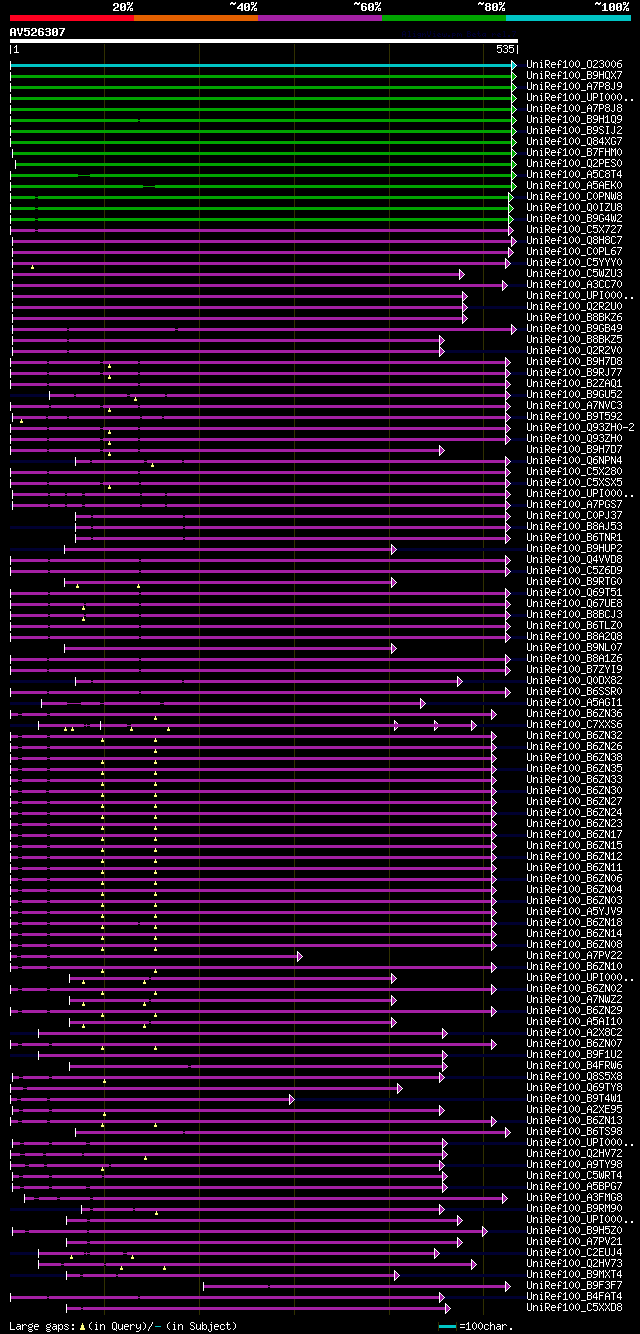Open the UniRef100_A7P8J9 hit label
This screenshot has height=1334, width=640.
(x=573, y=86)
